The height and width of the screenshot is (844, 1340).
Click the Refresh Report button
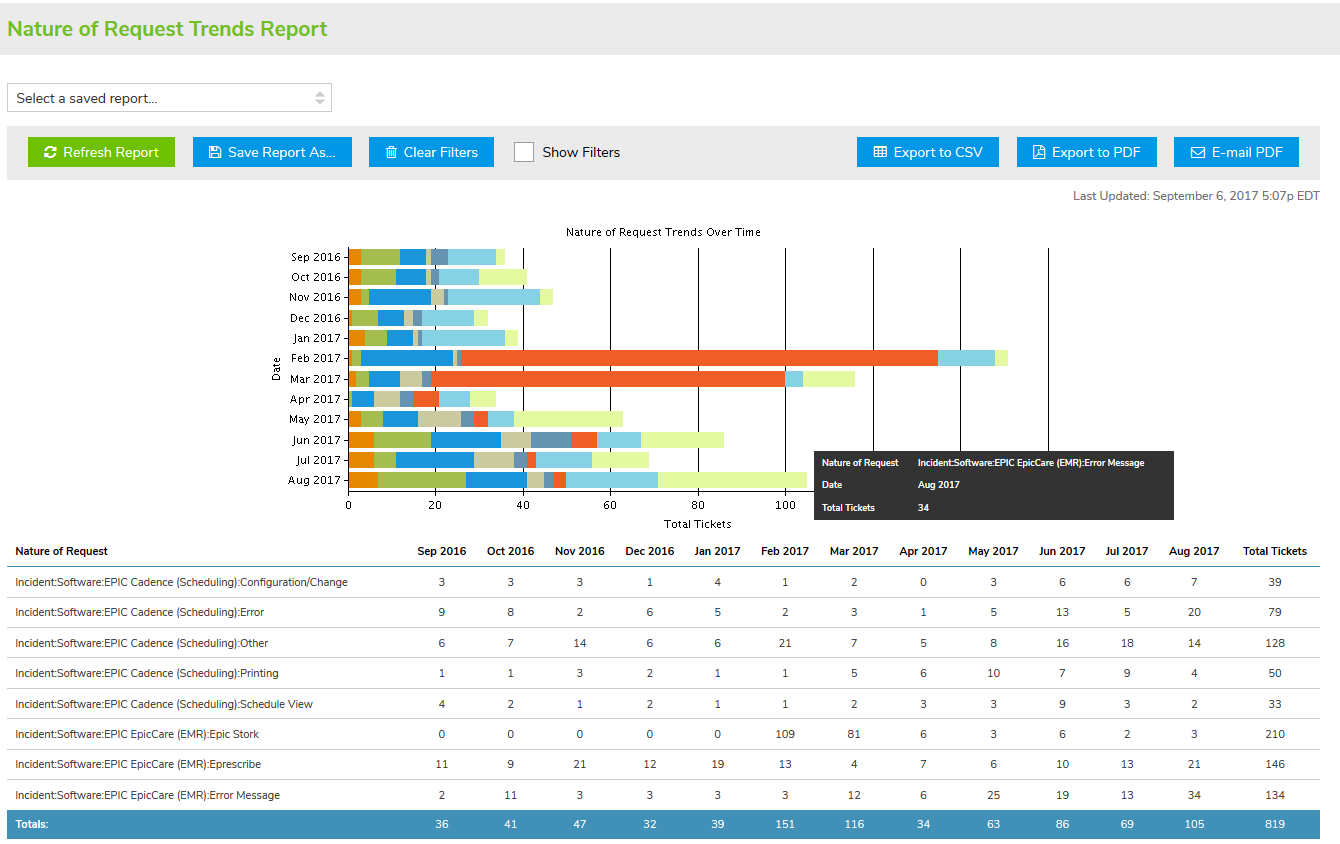coord(101,152)
